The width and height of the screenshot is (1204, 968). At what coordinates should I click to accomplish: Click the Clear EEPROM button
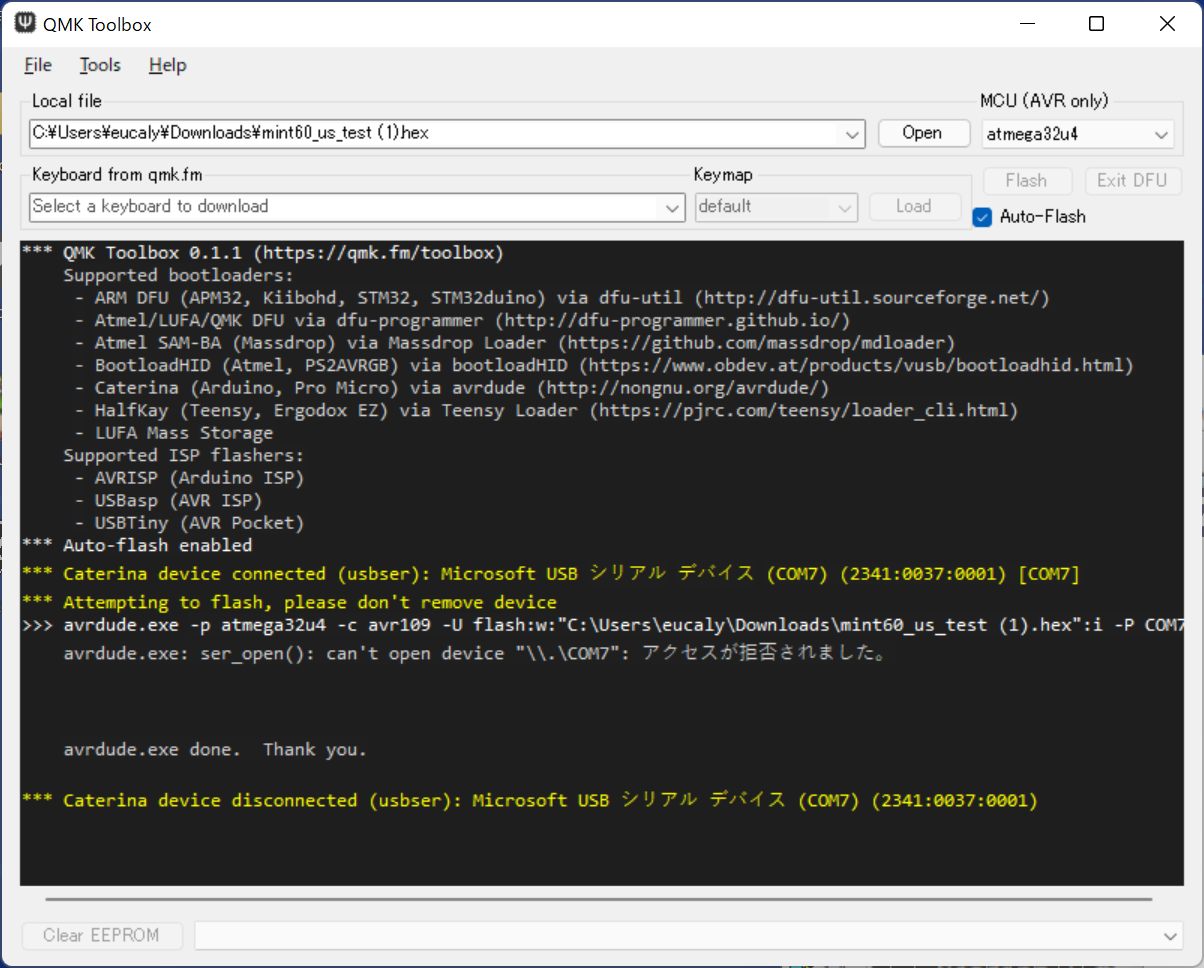click(x=101, y=936)
